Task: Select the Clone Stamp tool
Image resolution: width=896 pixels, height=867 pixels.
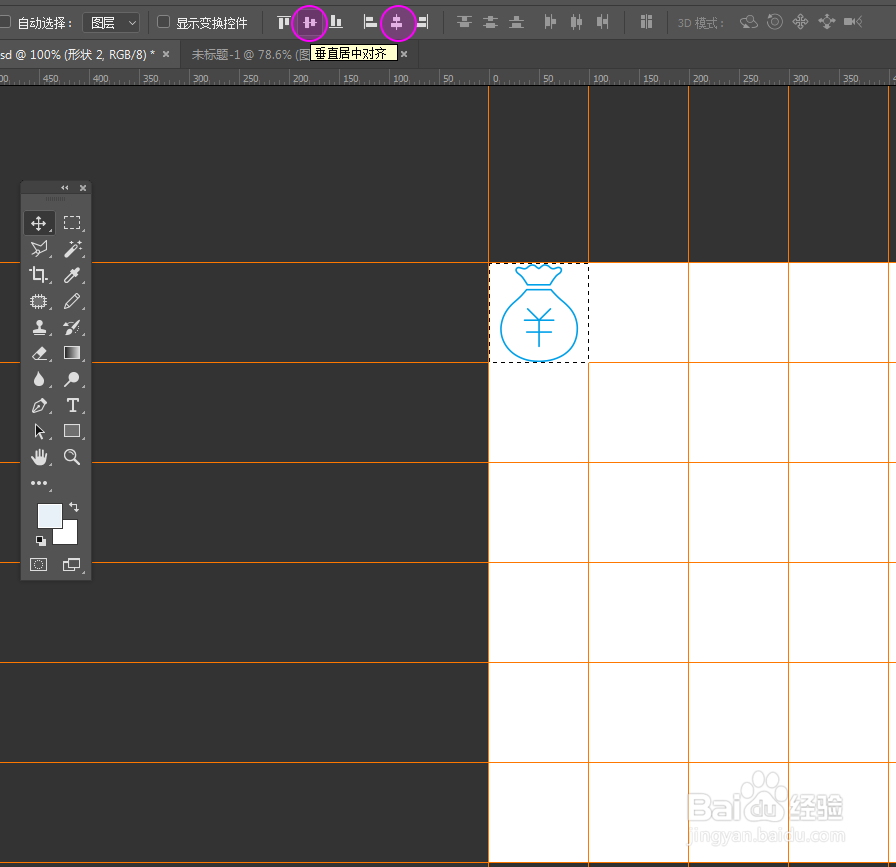Action: pyautogui.click(x=39, y=327)
